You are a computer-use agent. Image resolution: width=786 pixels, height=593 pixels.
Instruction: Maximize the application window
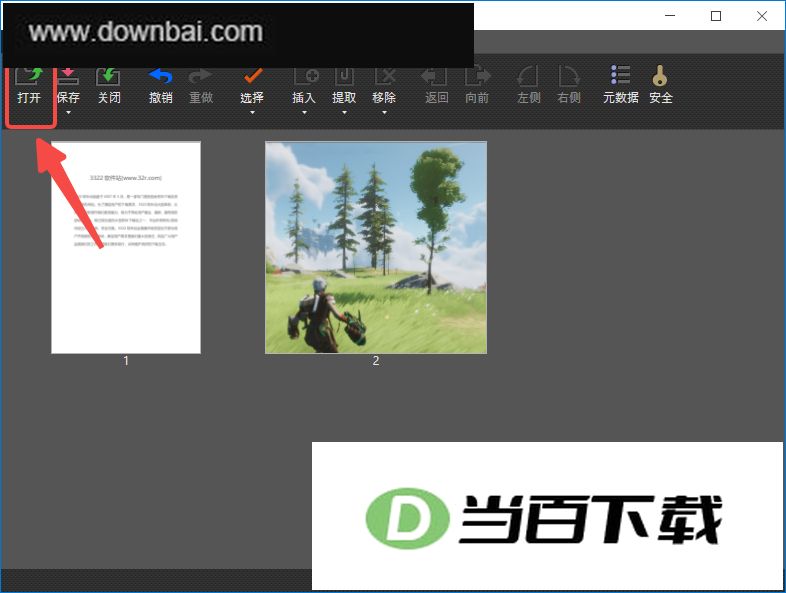(x=716, y=16)
